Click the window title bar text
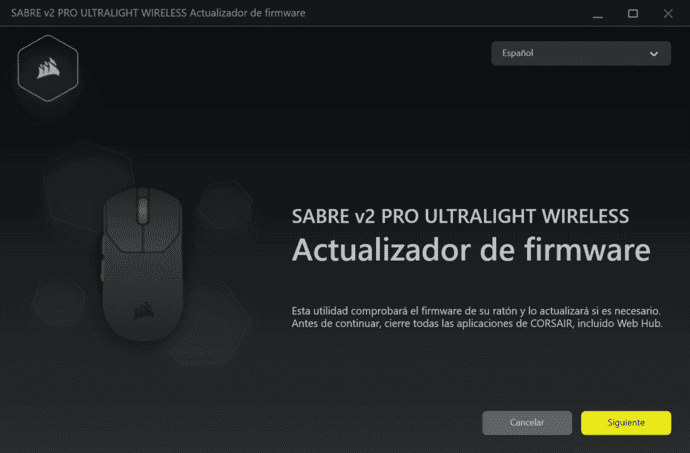 (x=158, y=13)
